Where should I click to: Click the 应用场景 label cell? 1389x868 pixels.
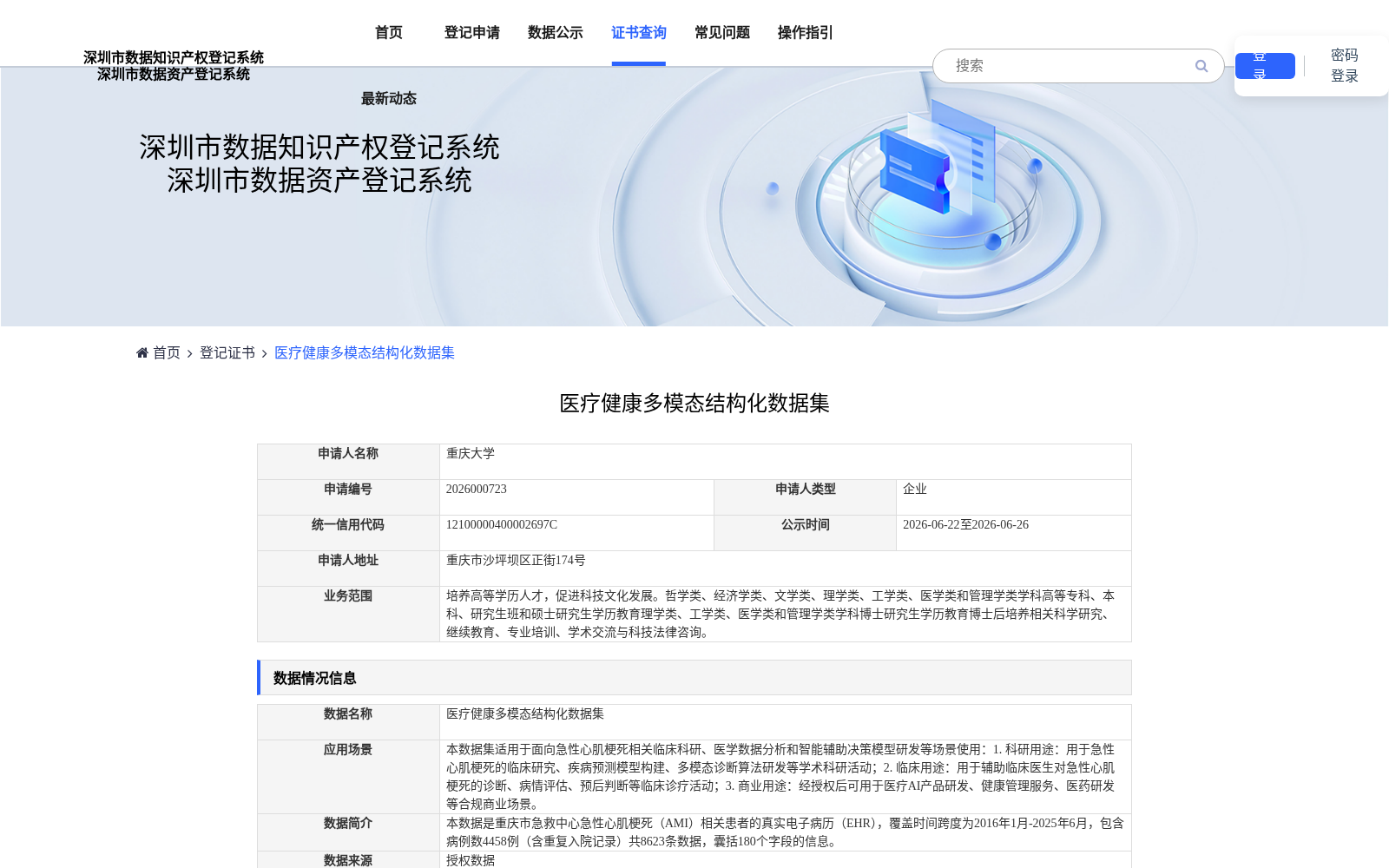(x=348, y=777)
